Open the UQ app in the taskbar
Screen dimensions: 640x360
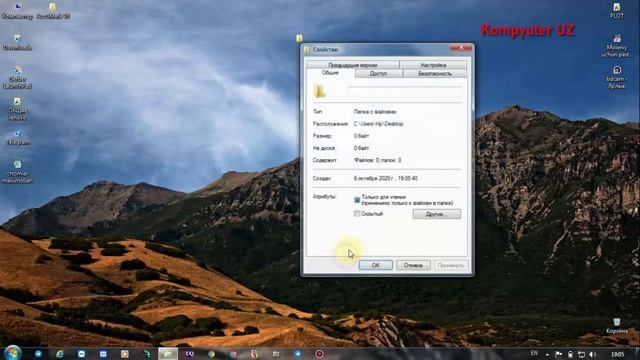[189, 354]
